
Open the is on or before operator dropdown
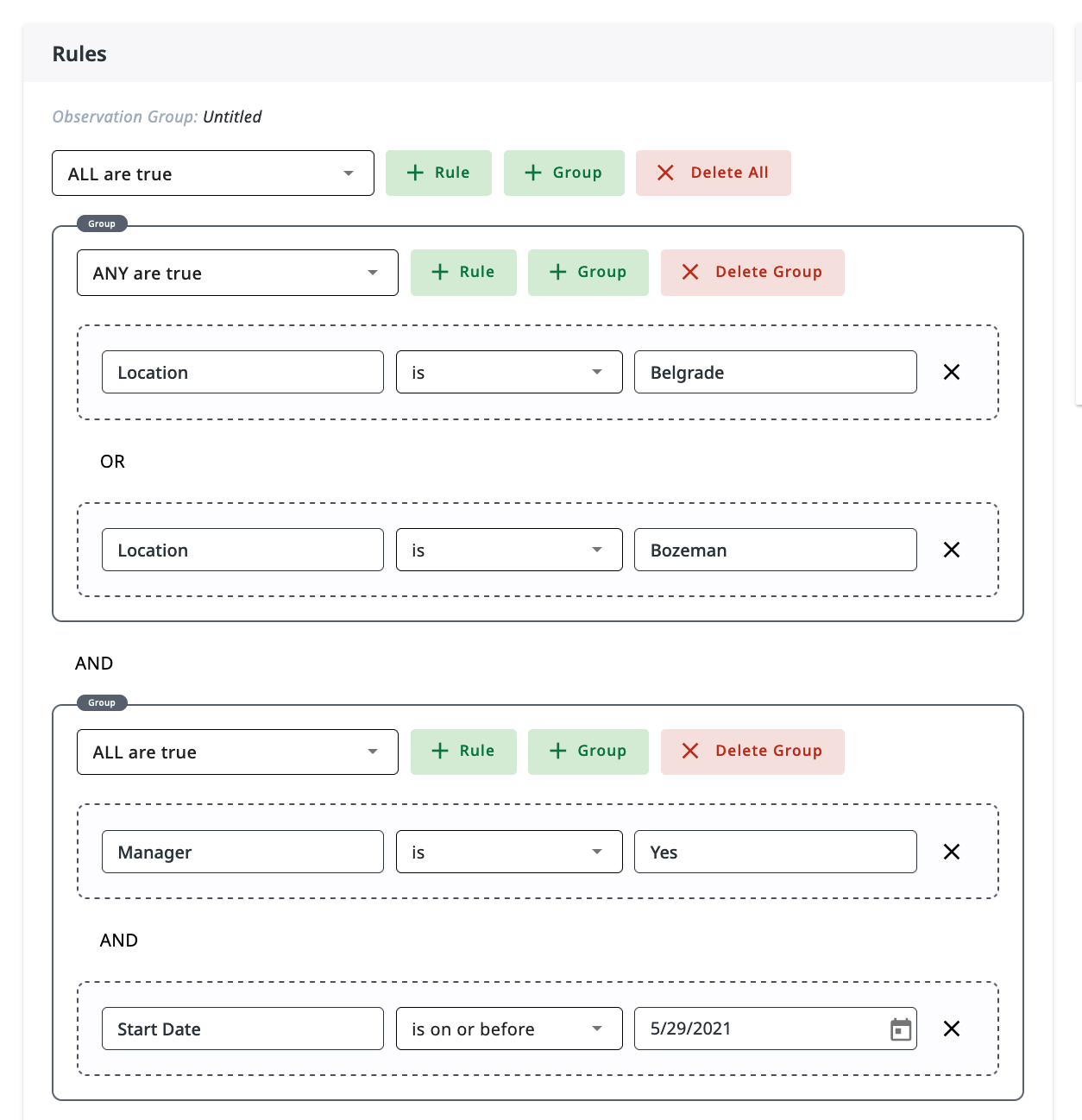tap(508, 1029)
